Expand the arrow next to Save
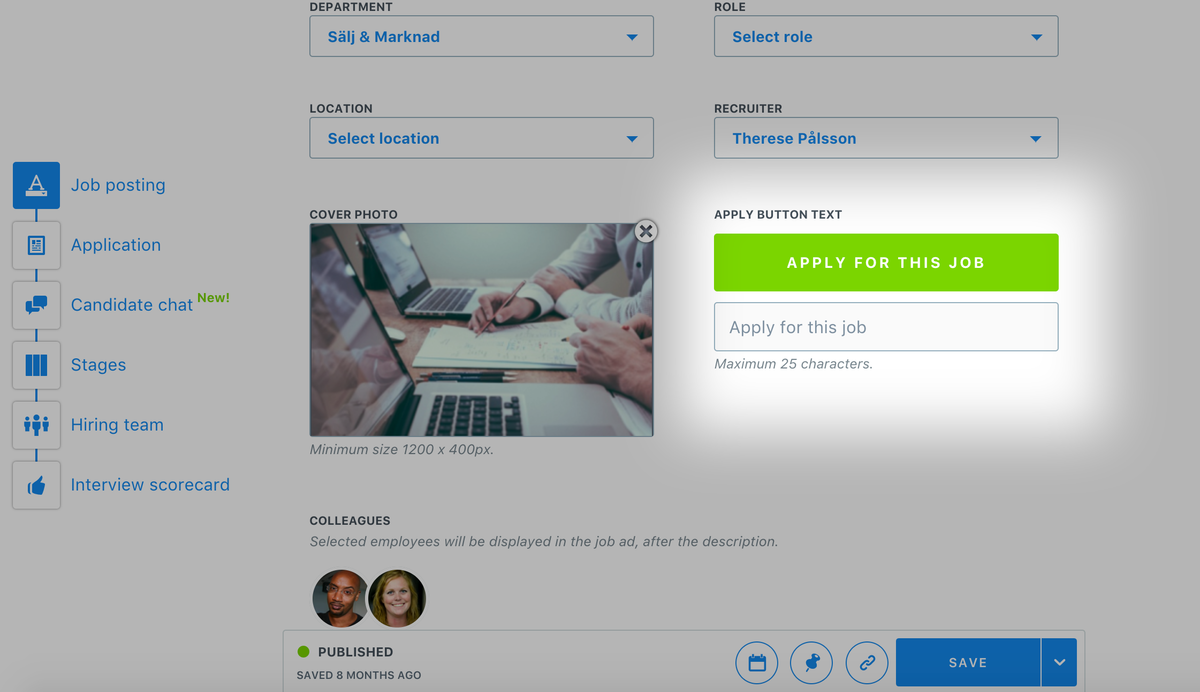The height and width of the screenshot is (692, 1200). click(x=1059, y=662)
